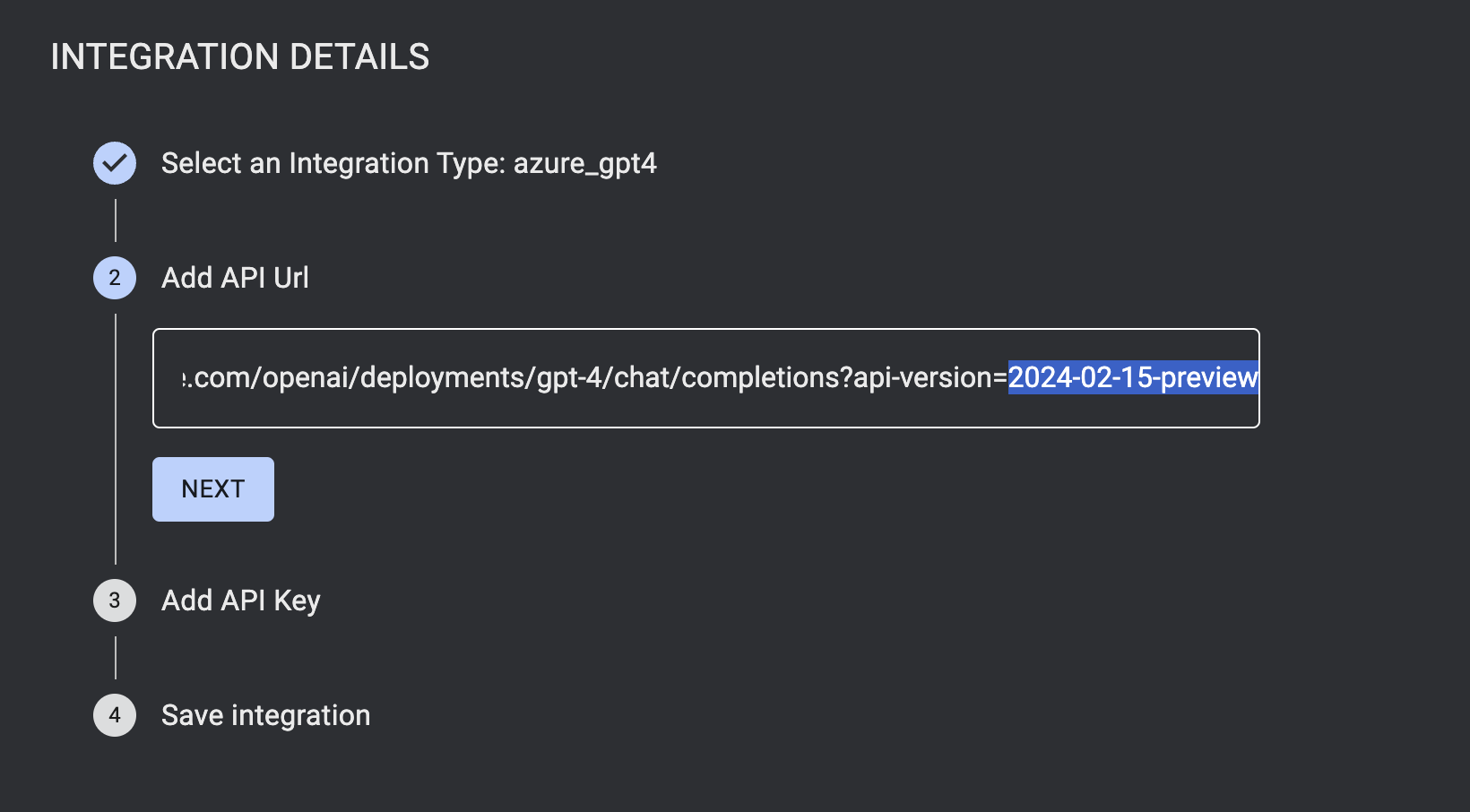
Task: Click the step 4 number circle
Action: coord(115,715)
